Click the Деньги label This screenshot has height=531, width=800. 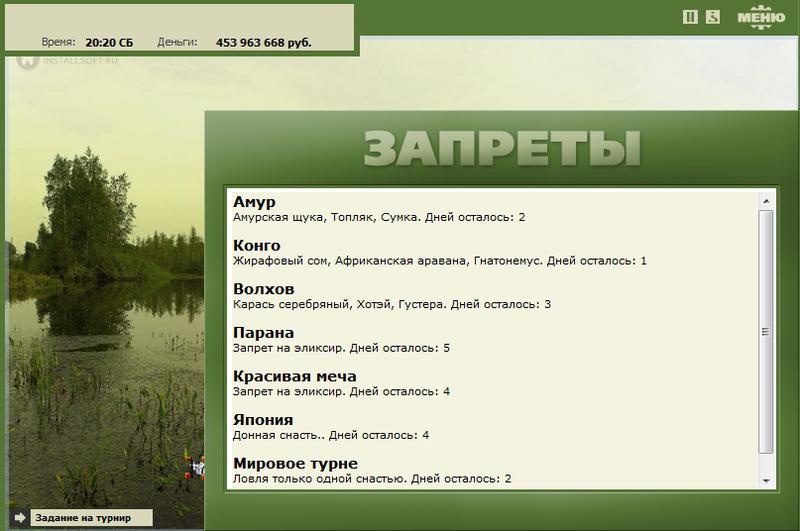177,42
